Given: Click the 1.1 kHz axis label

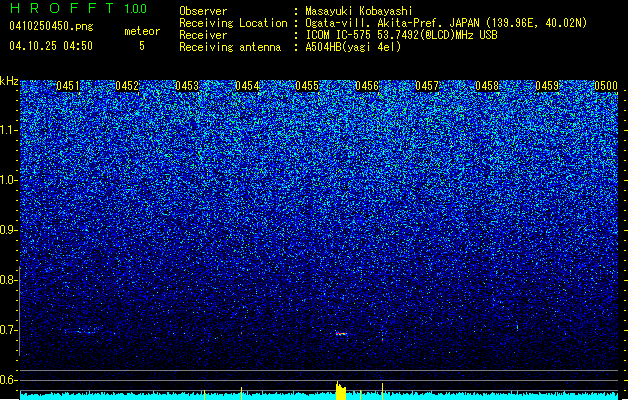Looking at the screenshot, I should [x=9, y=130].
